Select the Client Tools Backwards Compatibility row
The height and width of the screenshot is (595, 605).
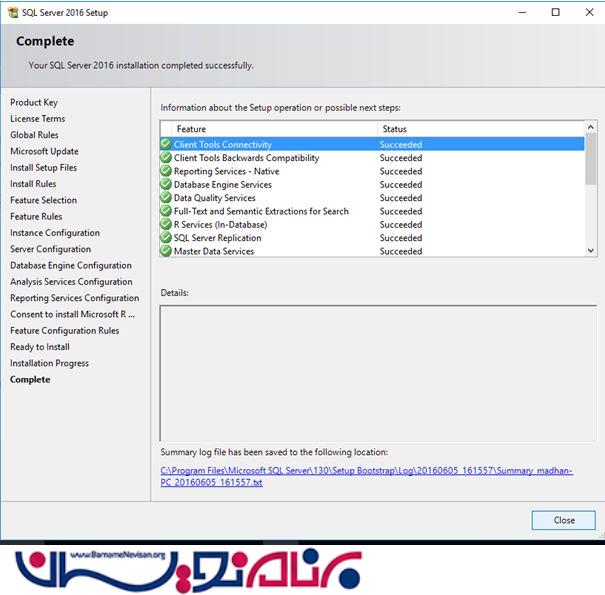tap(246, 158)
